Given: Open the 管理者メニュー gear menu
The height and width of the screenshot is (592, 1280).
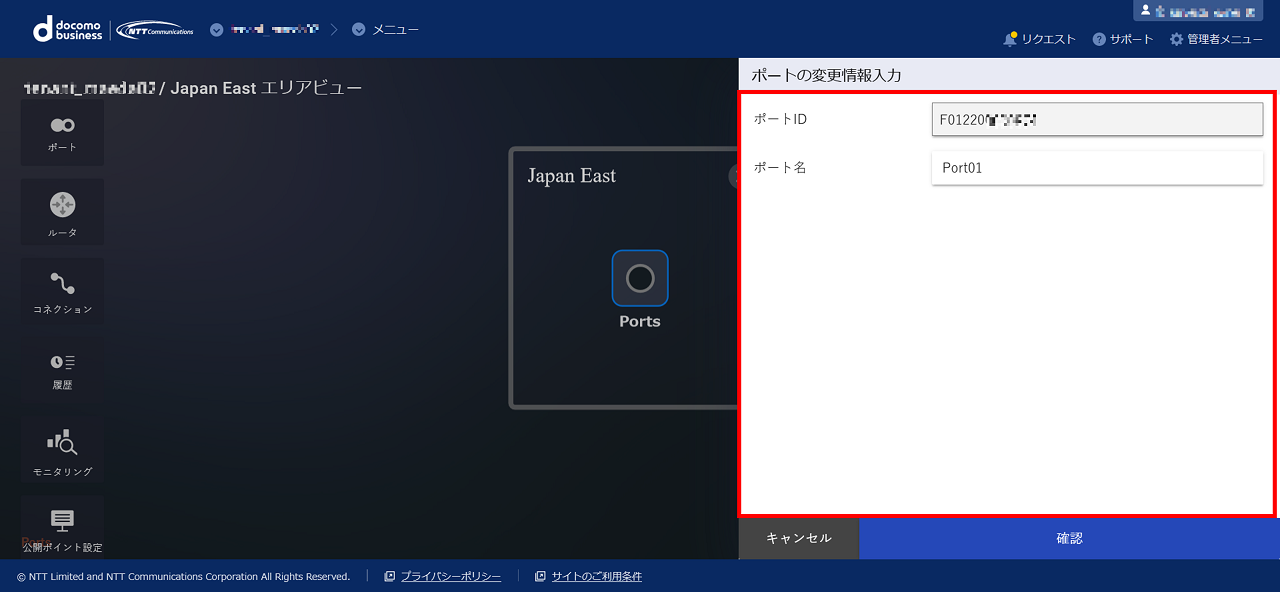Looking at the screenshot, I should click(x=1216, y=39).
